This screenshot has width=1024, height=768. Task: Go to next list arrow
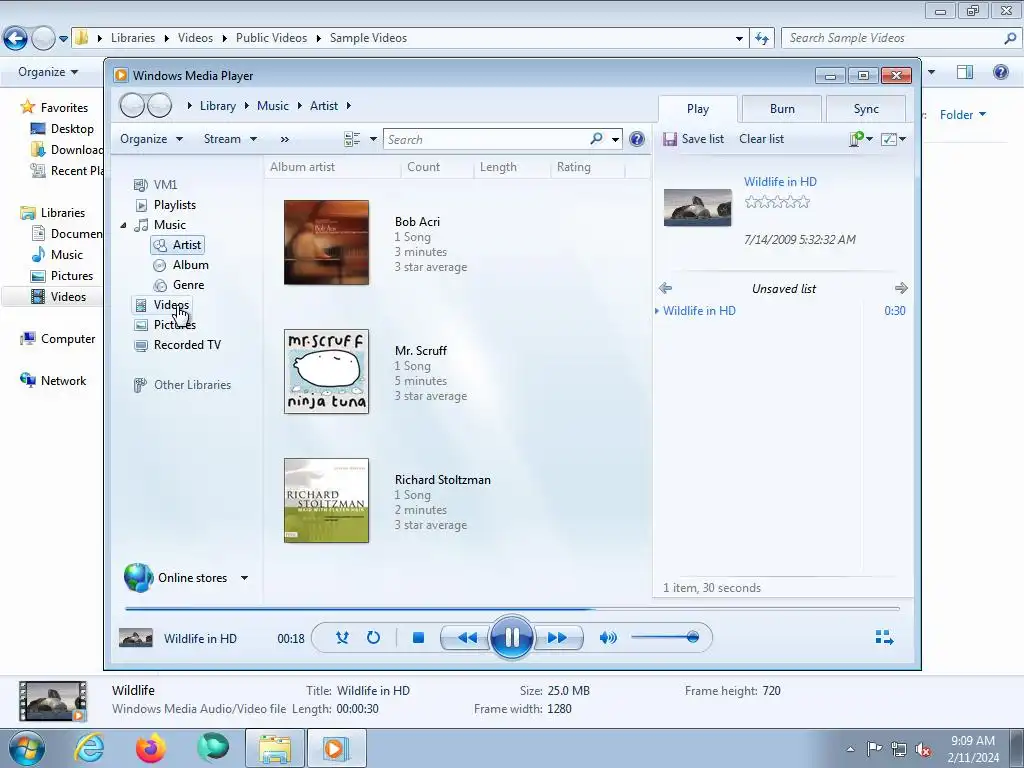click(901, 288)
